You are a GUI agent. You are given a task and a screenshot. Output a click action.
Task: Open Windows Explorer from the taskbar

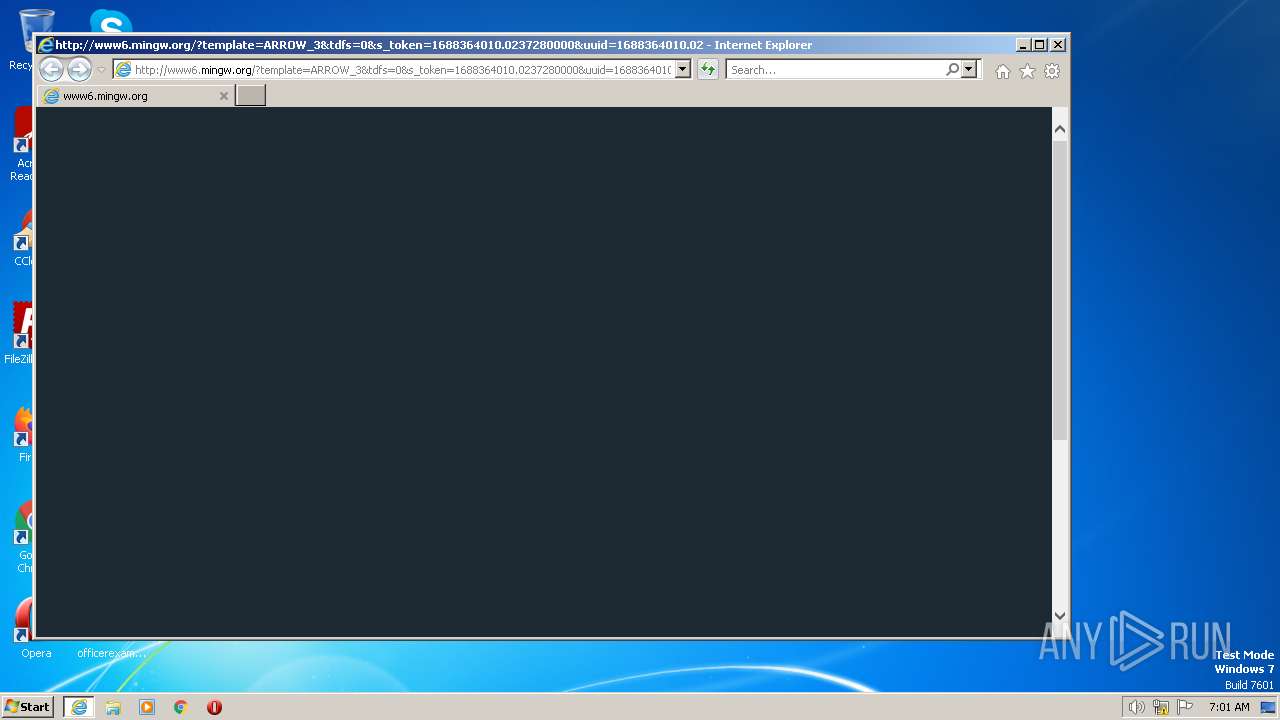coord(113,707)
